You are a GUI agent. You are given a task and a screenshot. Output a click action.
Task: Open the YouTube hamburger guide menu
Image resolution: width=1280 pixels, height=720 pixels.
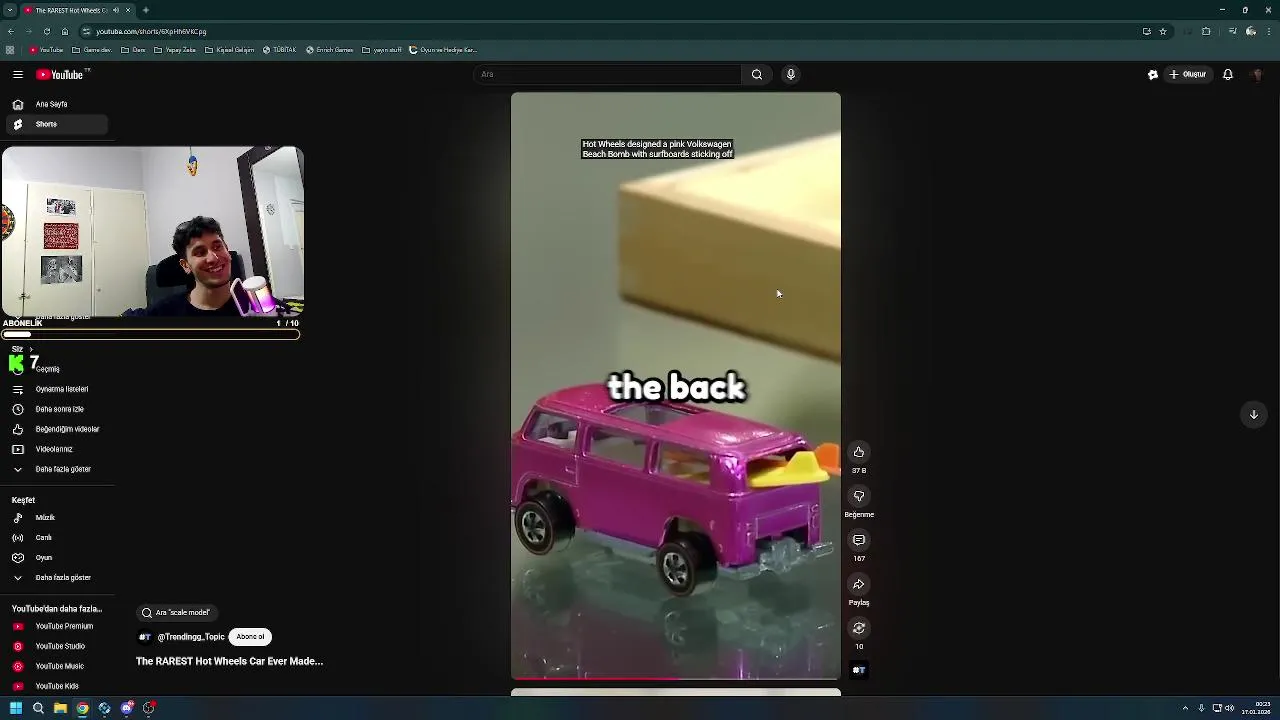click(x=18, y=74)
